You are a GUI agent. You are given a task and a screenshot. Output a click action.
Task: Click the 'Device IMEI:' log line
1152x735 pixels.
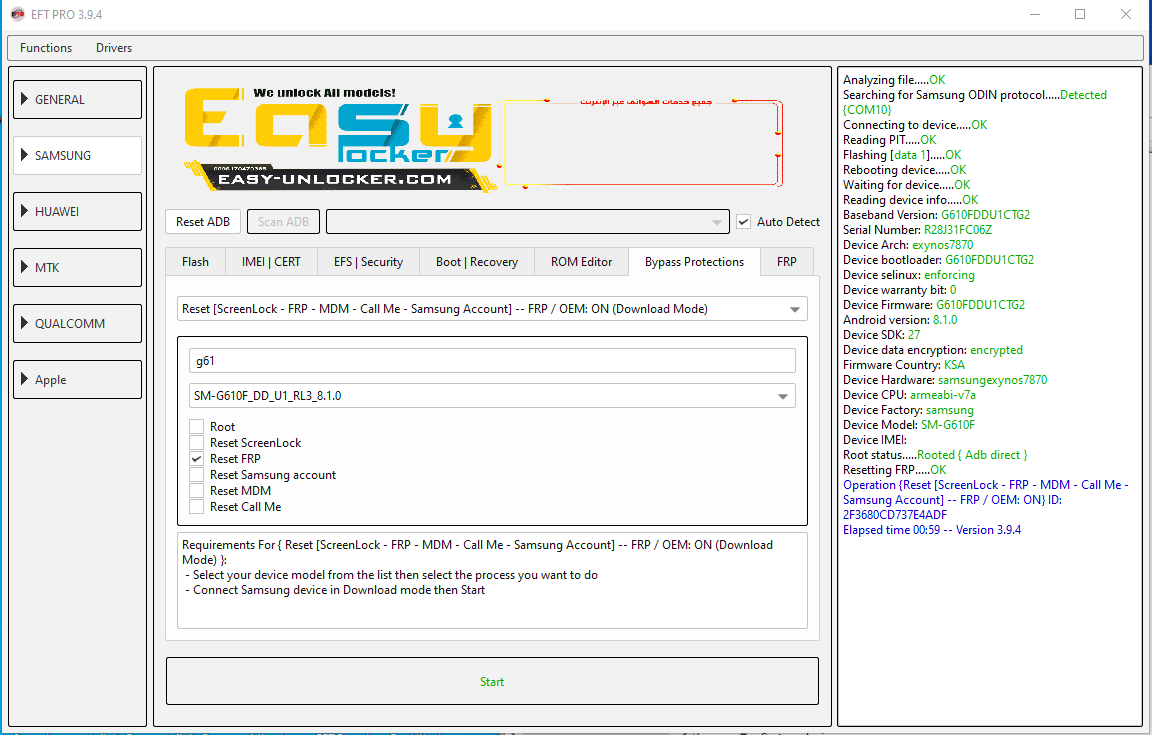874,440
